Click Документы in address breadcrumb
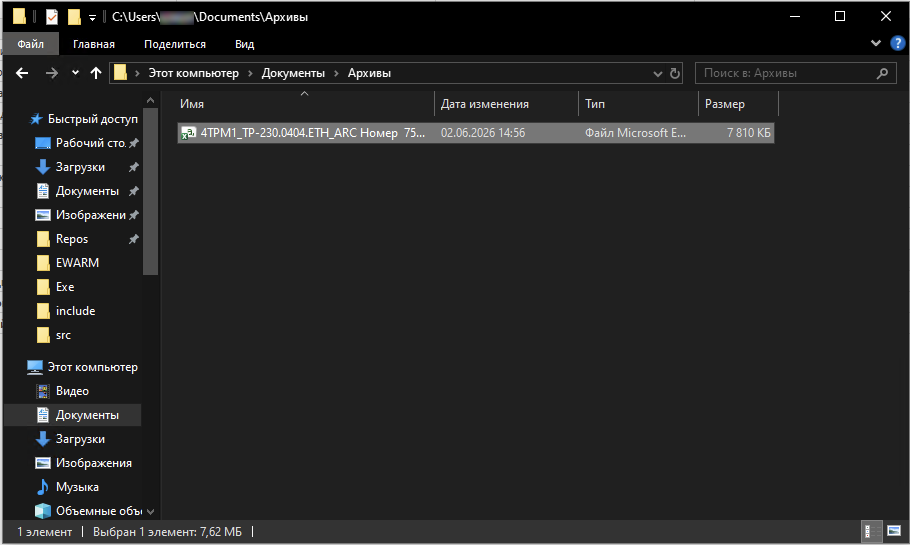 pos(293,73)
